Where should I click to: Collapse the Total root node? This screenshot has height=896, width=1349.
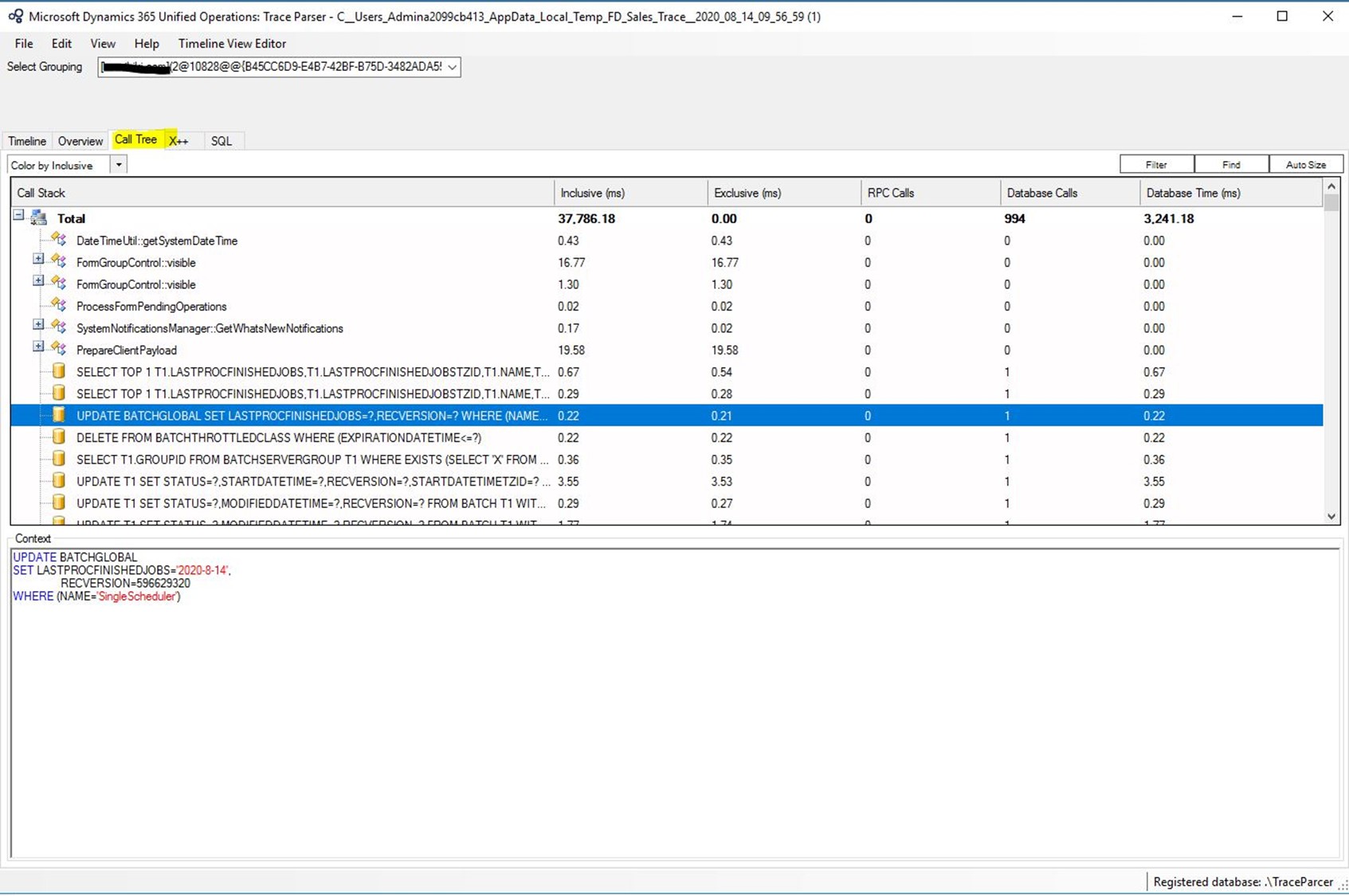coord(18,215)
